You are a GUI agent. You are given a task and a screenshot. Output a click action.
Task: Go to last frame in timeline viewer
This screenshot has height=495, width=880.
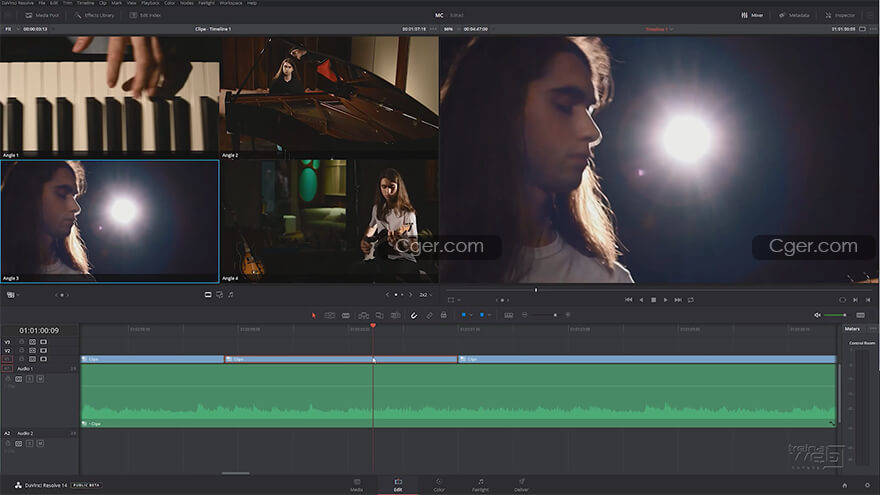click(678, 300)
